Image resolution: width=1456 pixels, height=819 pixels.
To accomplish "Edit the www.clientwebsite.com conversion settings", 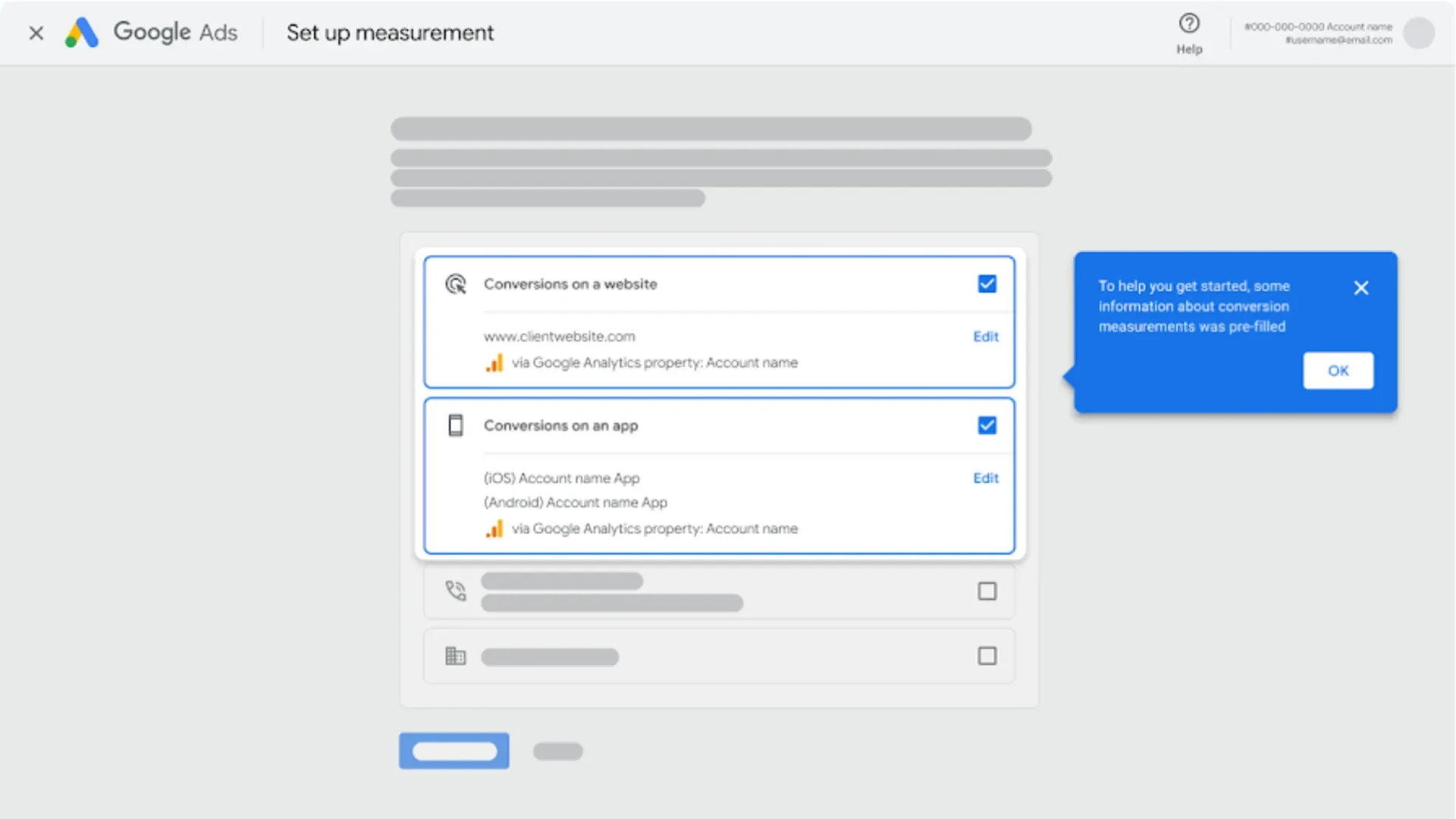I will [985, 337].
